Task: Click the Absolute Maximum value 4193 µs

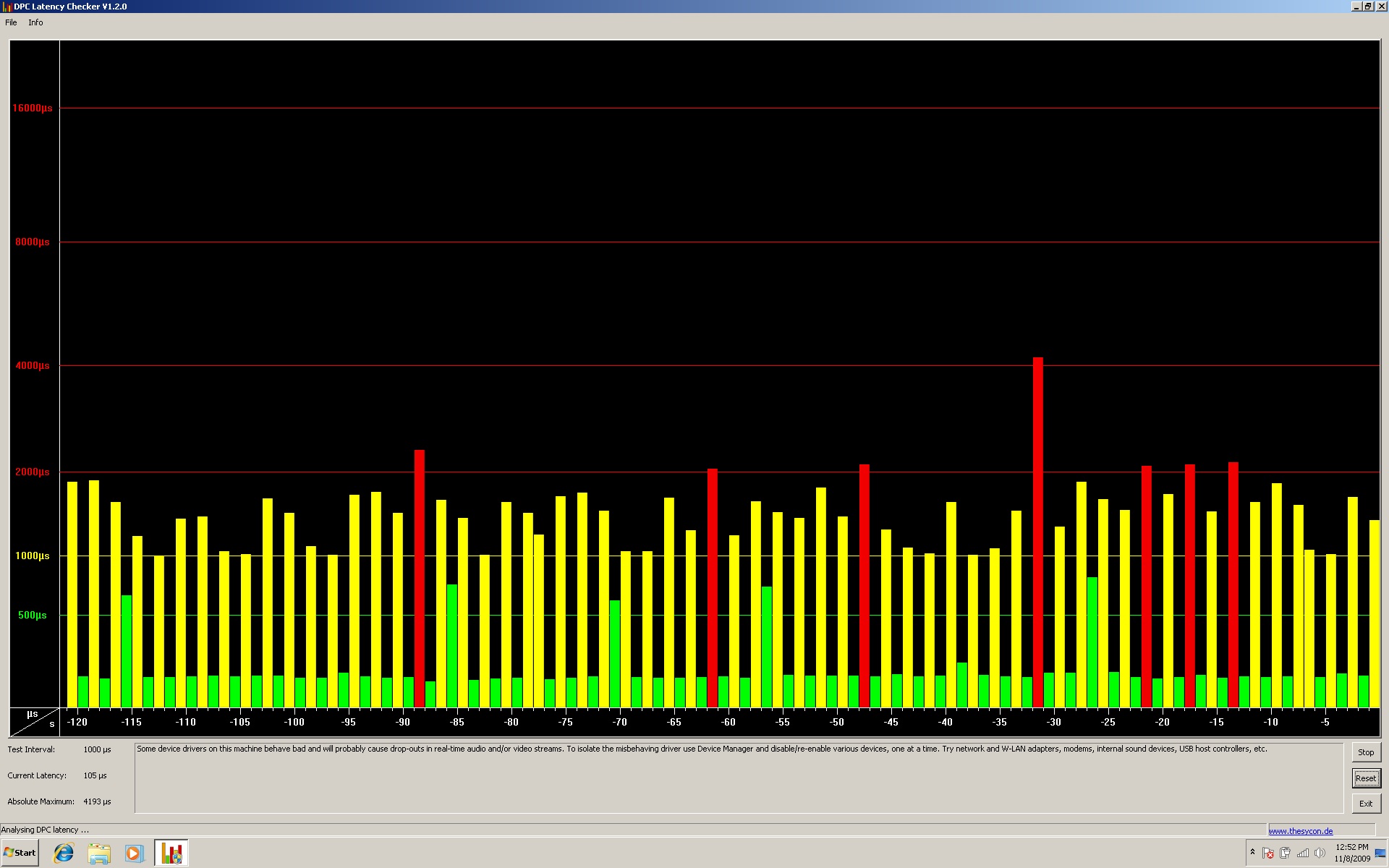Action: (x=97, y=801)
